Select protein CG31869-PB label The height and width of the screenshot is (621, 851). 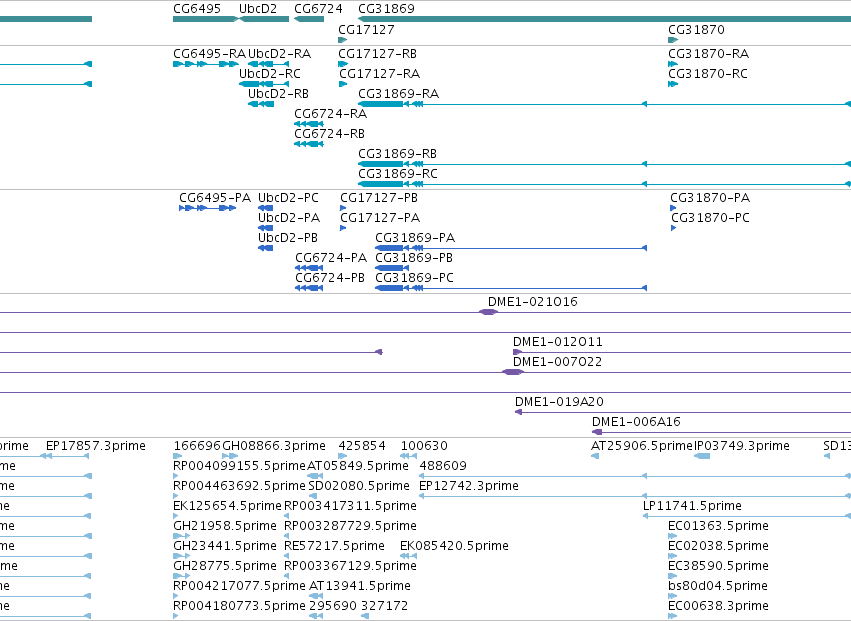pos(414,258)
